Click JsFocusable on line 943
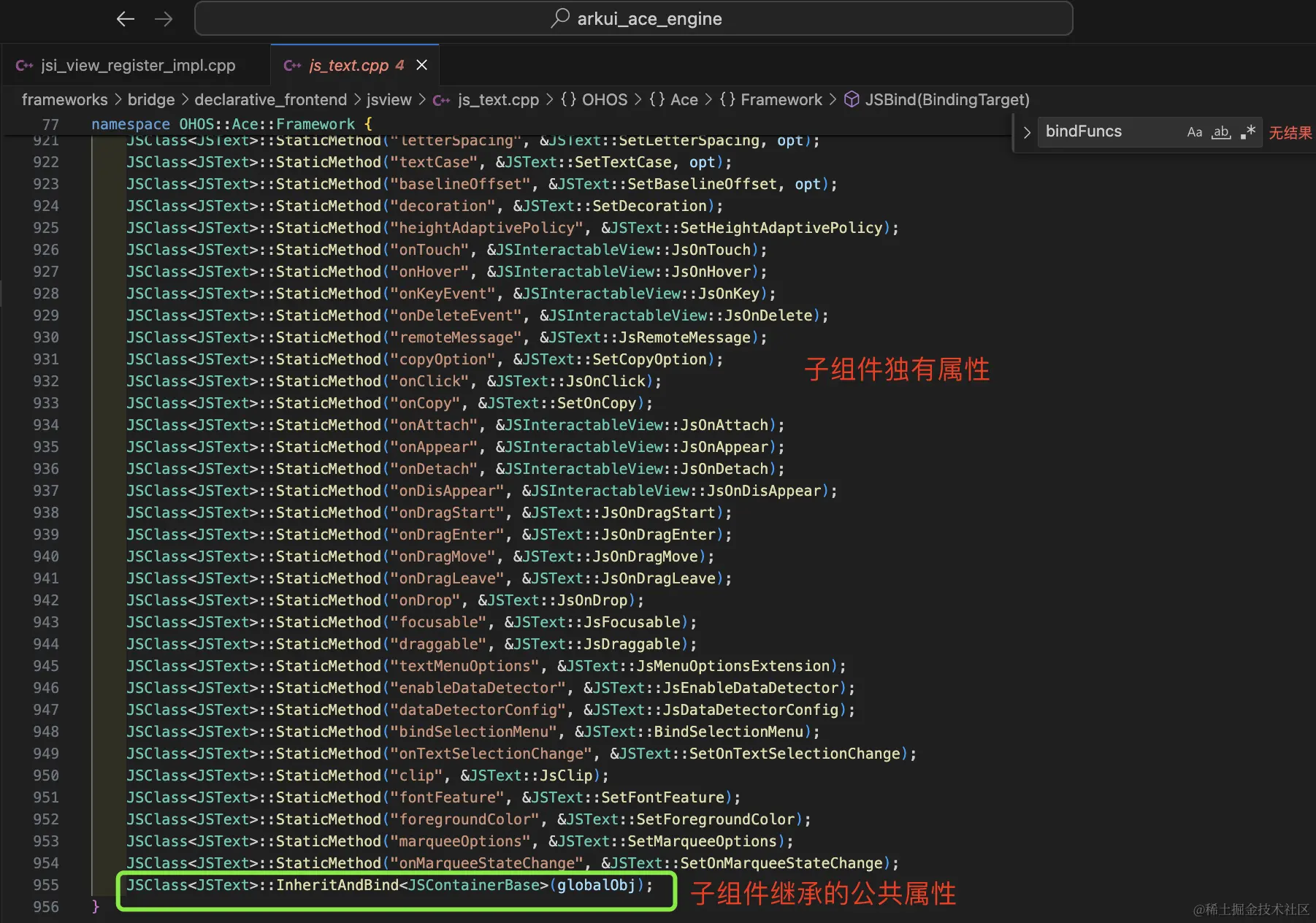The width and height of the screenshot is (1316, 923). pos(632,622)
